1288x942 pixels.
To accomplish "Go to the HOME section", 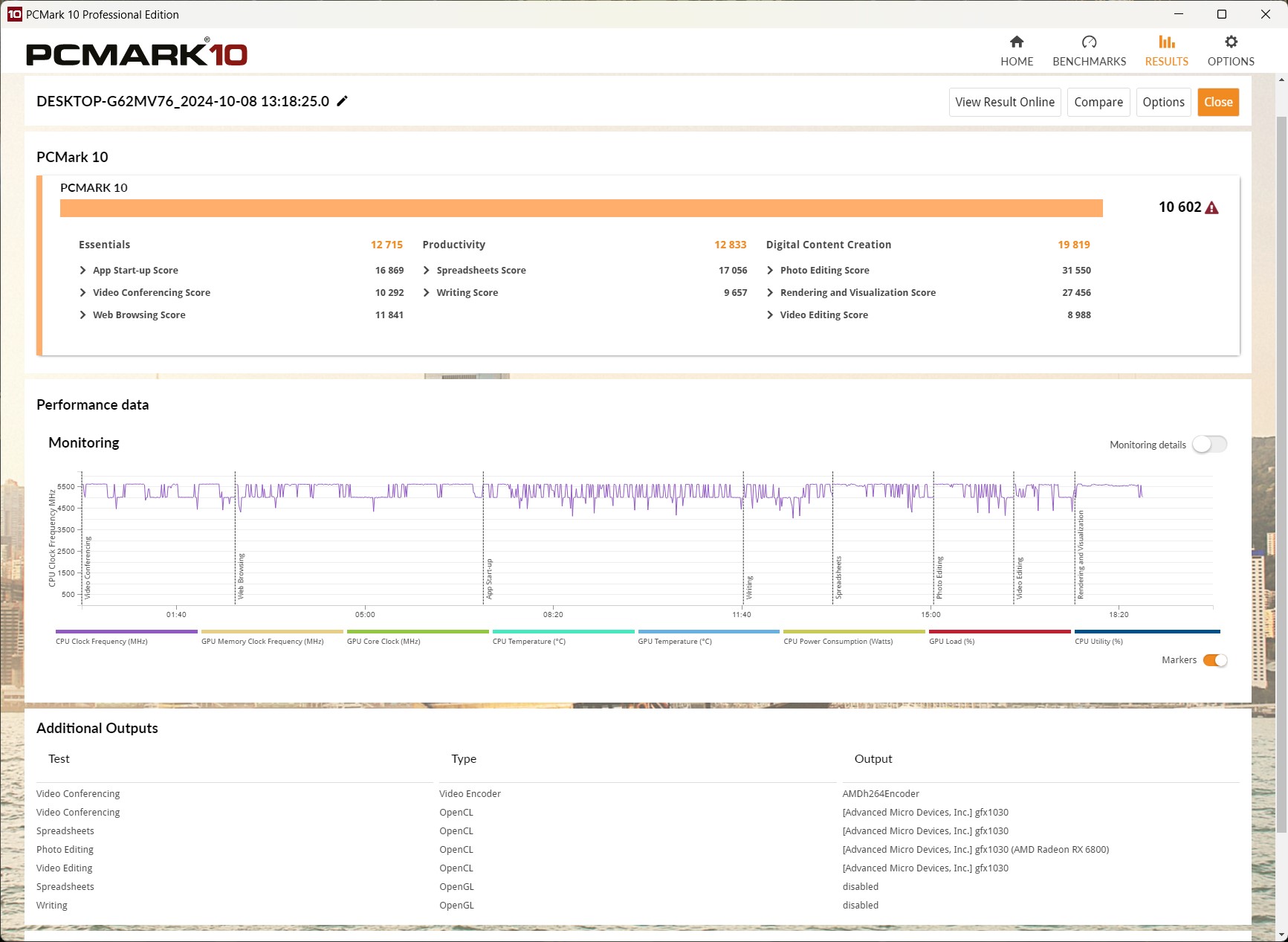I will click(1016, 51).
